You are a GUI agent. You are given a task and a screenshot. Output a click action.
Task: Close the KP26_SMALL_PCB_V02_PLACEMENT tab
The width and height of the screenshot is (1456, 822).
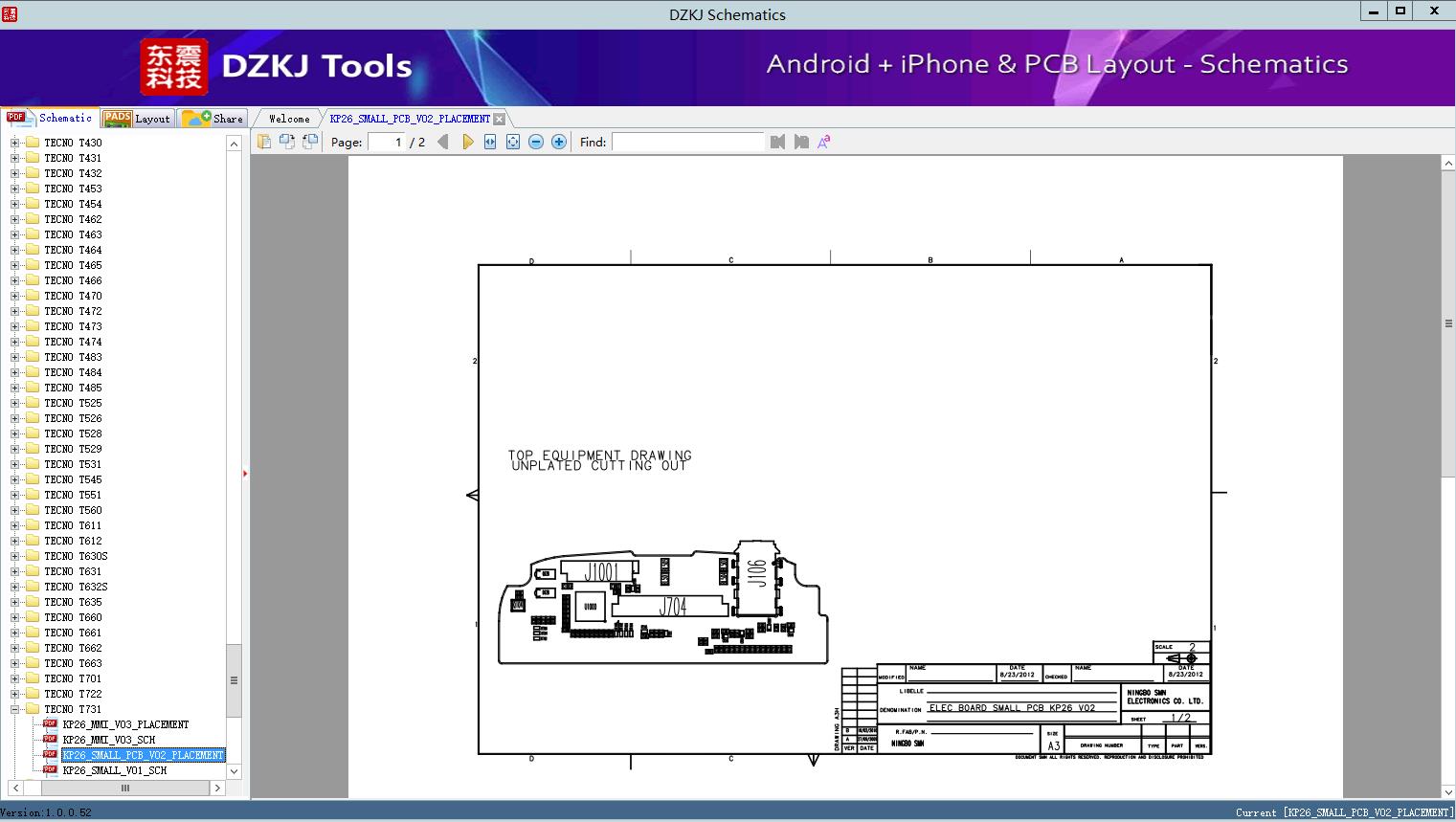[x=499, y=119]
